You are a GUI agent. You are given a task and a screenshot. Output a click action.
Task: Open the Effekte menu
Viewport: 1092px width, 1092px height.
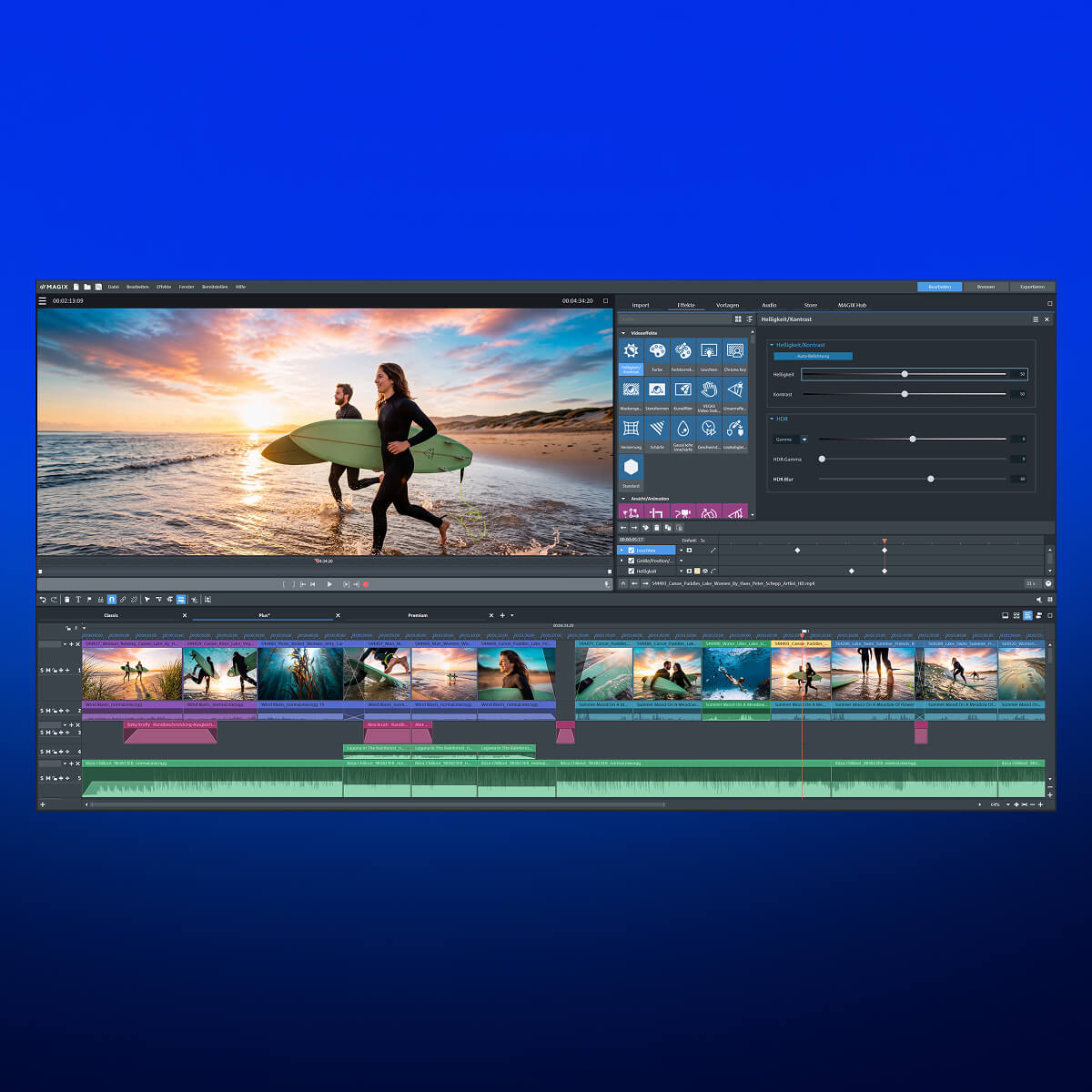point(164,287)
